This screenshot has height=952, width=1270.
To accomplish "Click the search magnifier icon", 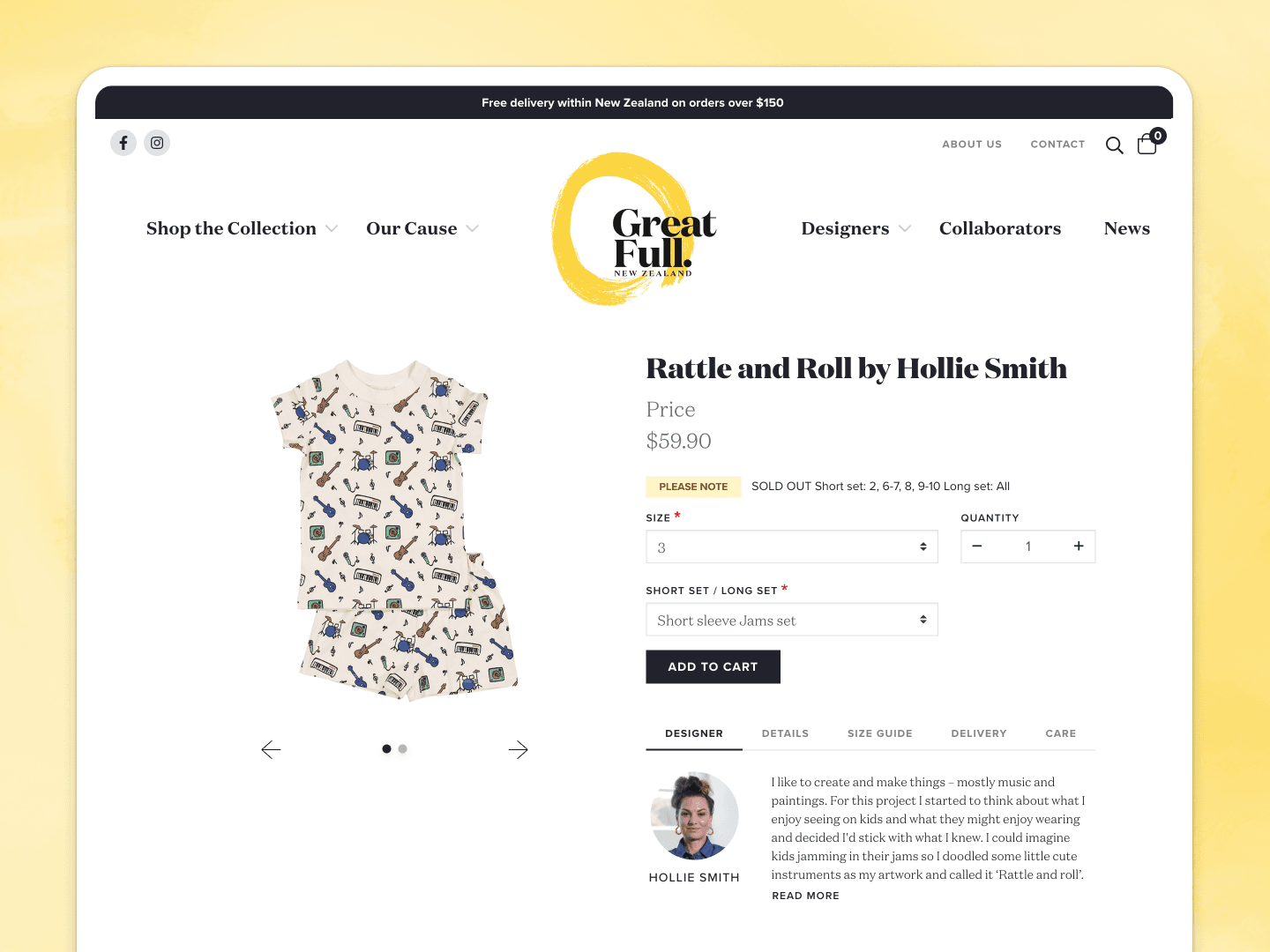I will coord(1115,145).
